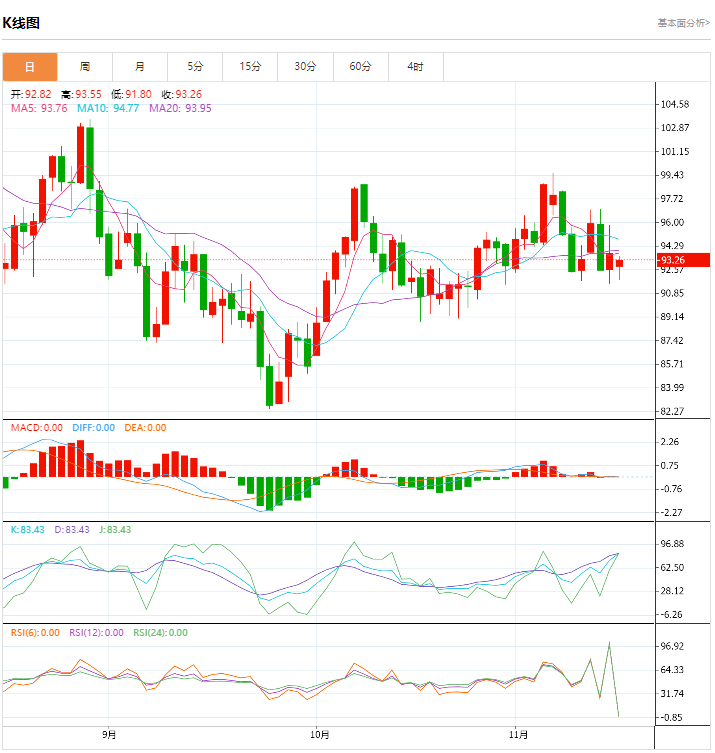Click the 11月 marker on the time axis
This screenshot has width=715, height=753.
click(x=514, y=735)
